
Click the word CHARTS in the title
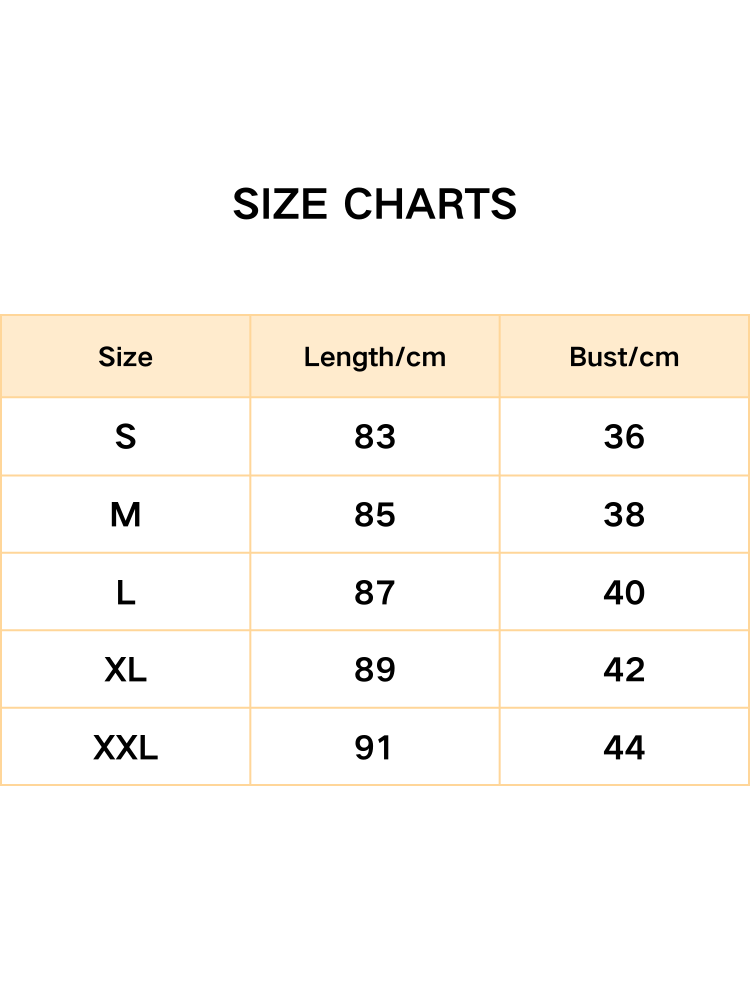click(x=430, y=205)
